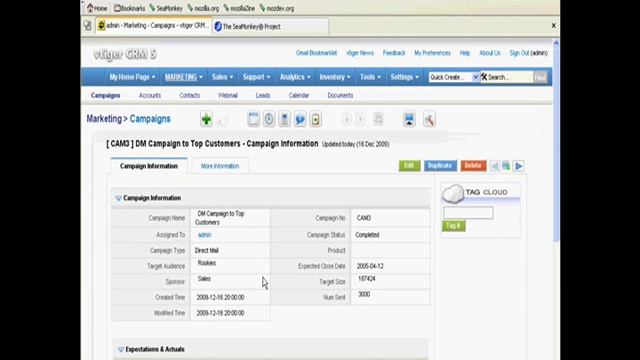The height and width of the screenshot is (360, 640).
Task: Expand My Home Page menu
Action: point(132,77)
